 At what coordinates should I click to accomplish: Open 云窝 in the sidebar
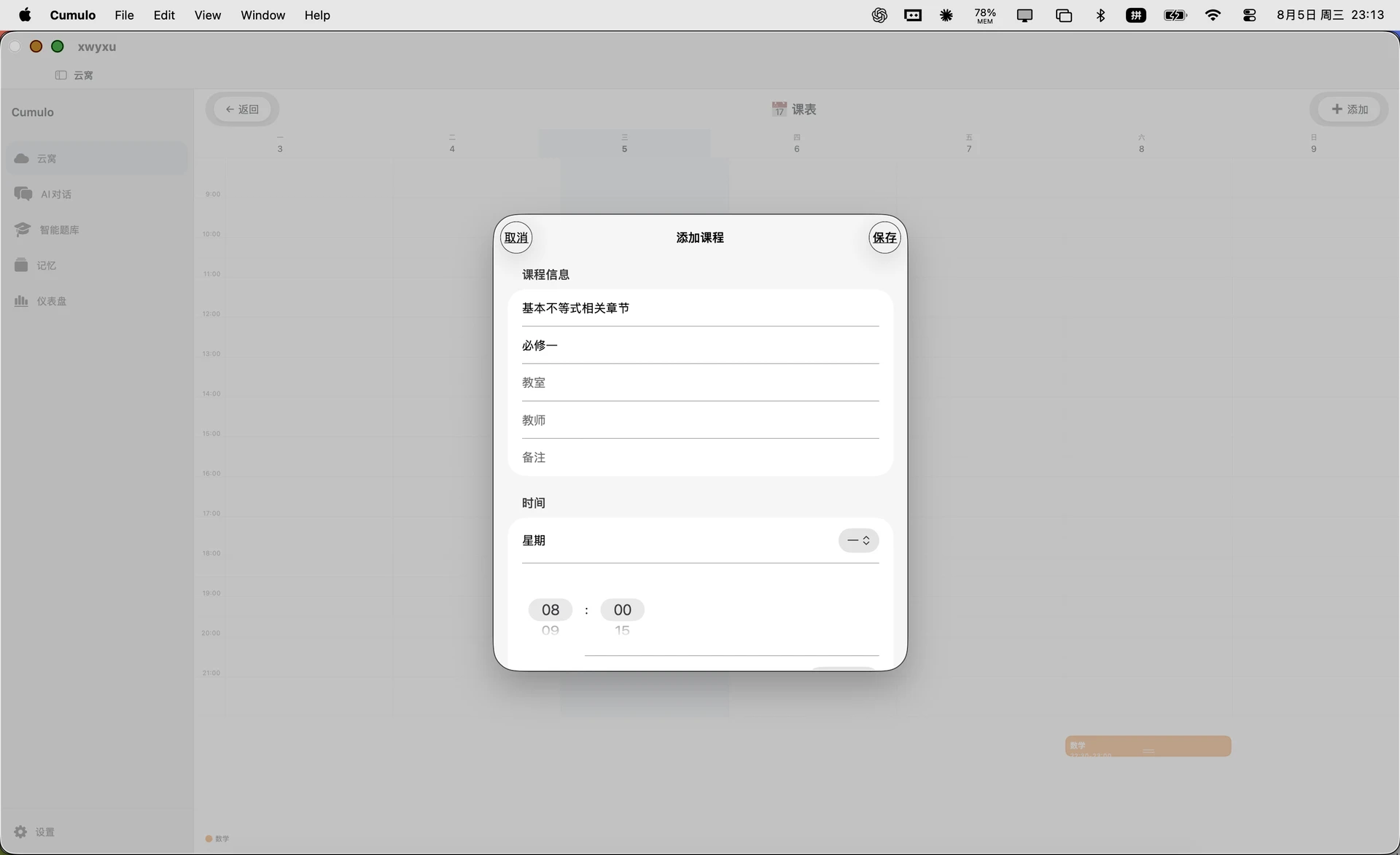[97, 158]
